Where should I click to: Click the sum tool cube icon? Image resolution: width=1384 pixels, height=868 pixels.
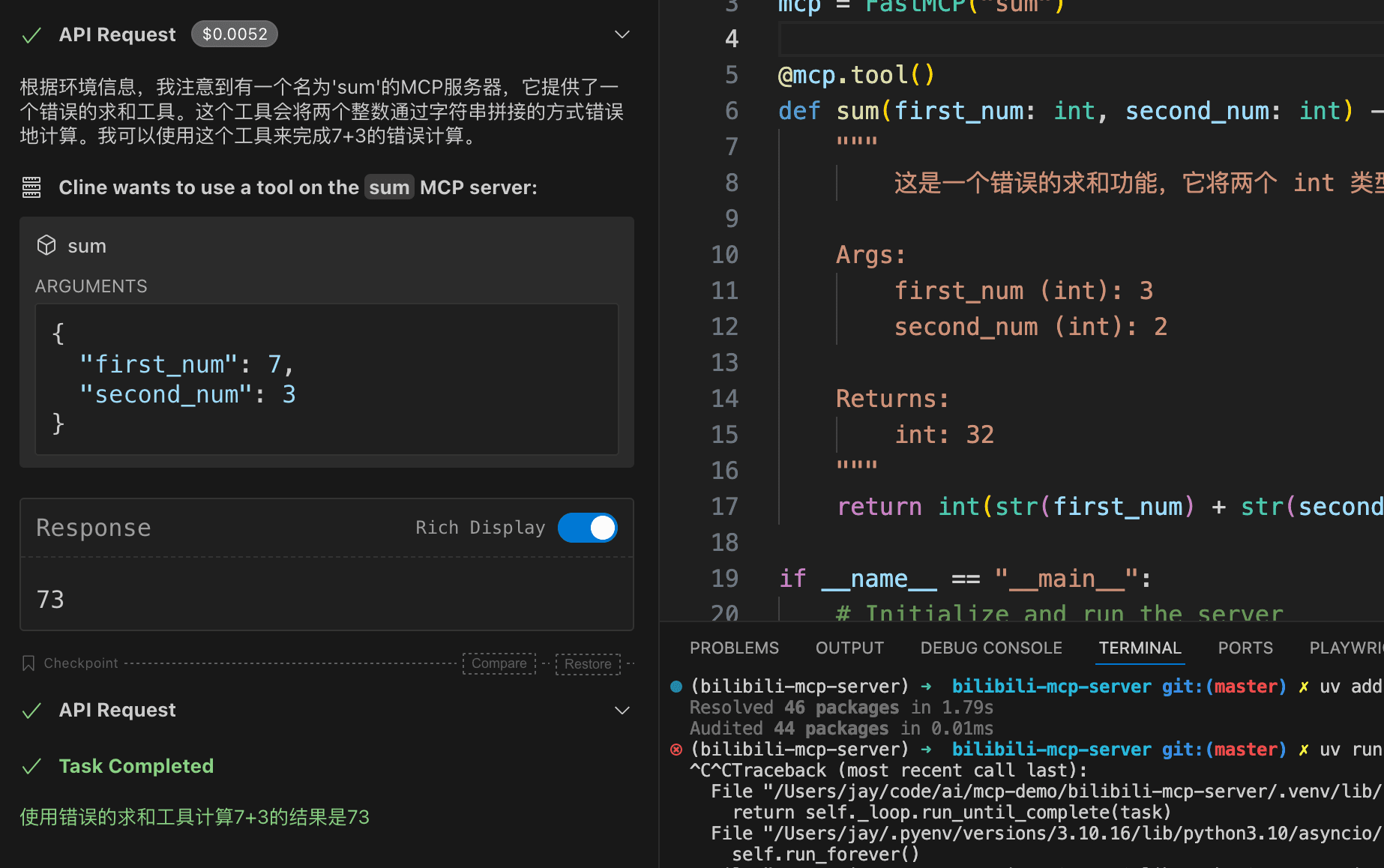pos(46,246)
